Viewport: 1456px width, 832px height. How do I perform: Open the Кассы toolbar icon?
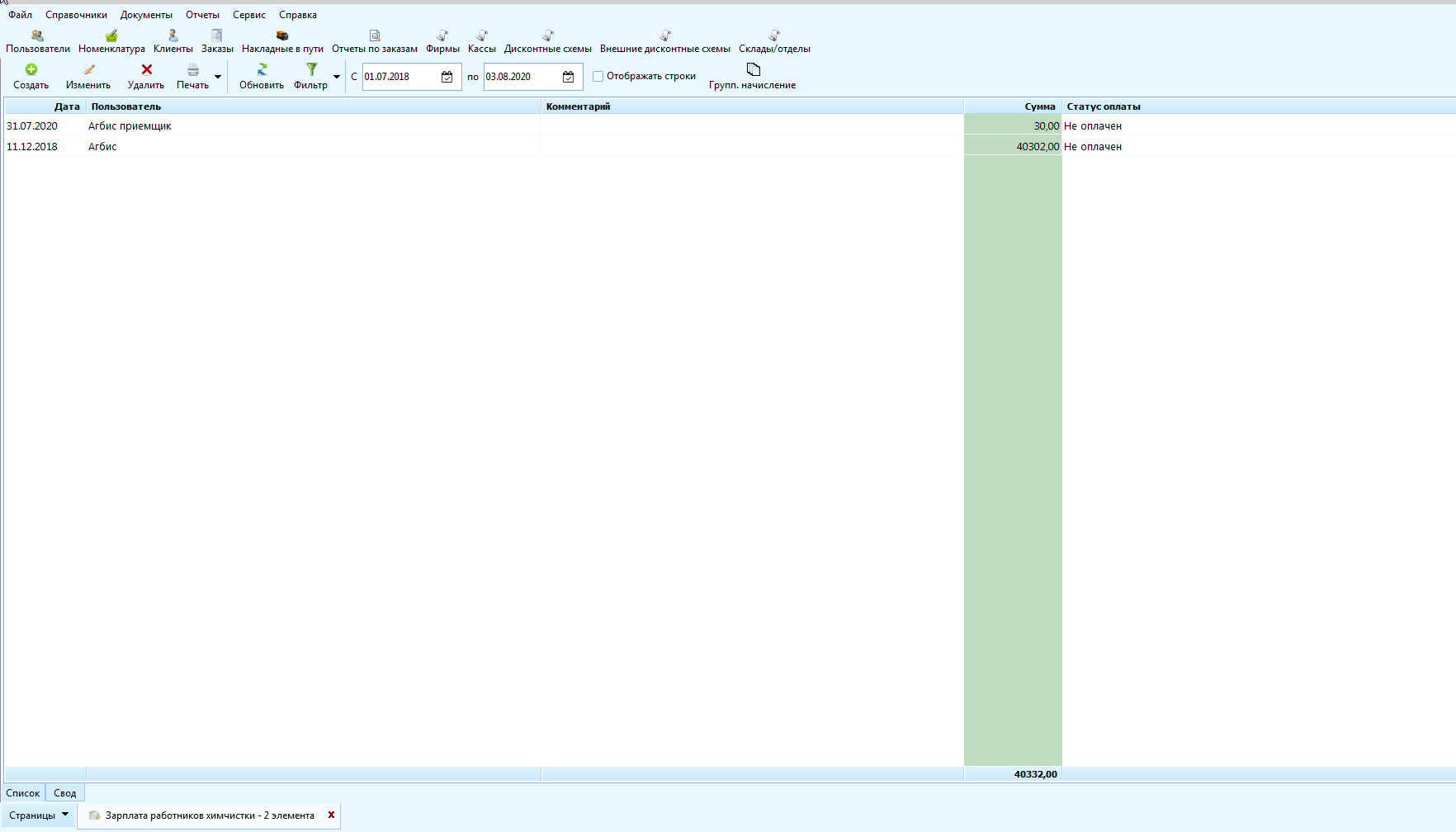point(482,35)
